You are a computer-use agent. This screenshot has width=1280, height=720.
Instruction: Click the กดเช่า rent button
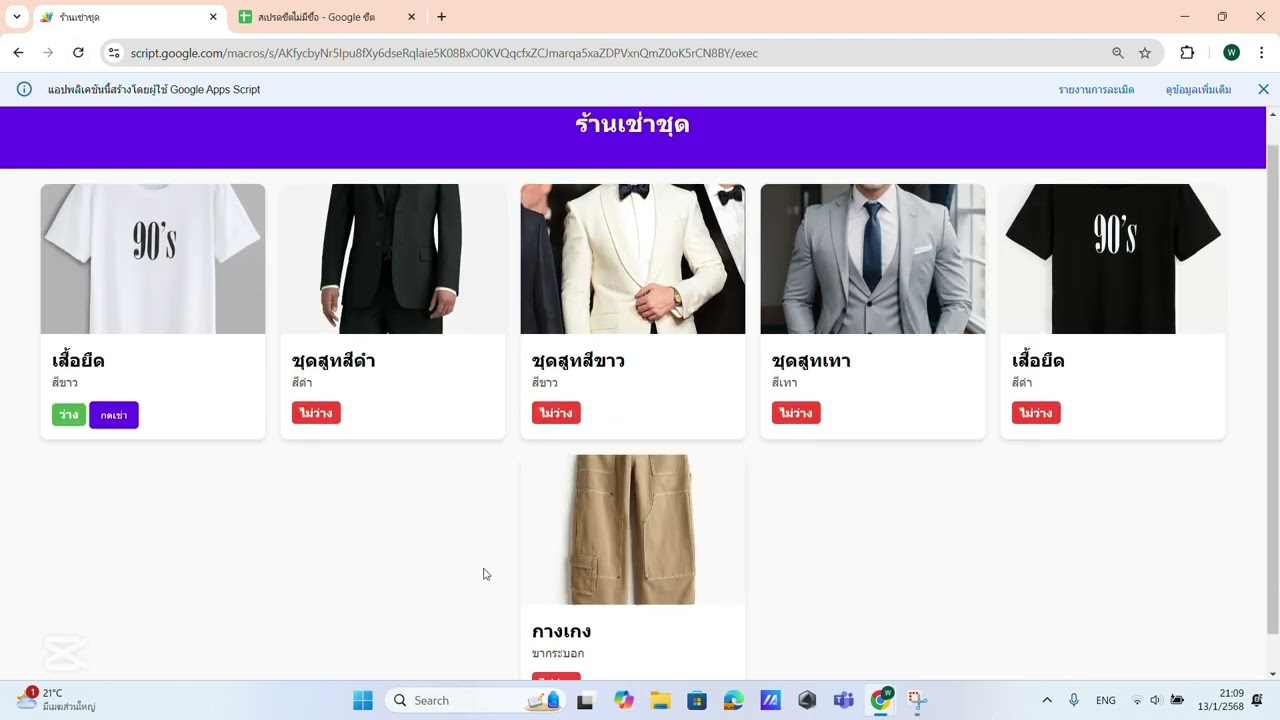pyautogui.click(x=114, y=415)
